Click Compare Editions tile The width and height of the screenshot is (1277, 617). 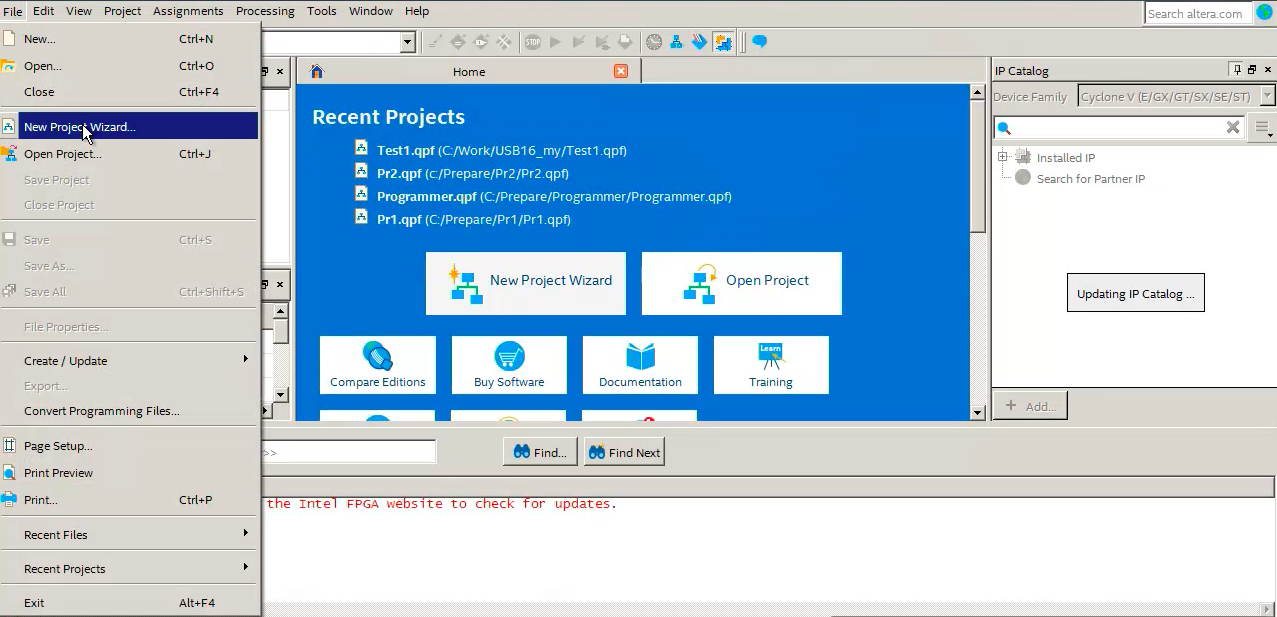coord(378,365)
